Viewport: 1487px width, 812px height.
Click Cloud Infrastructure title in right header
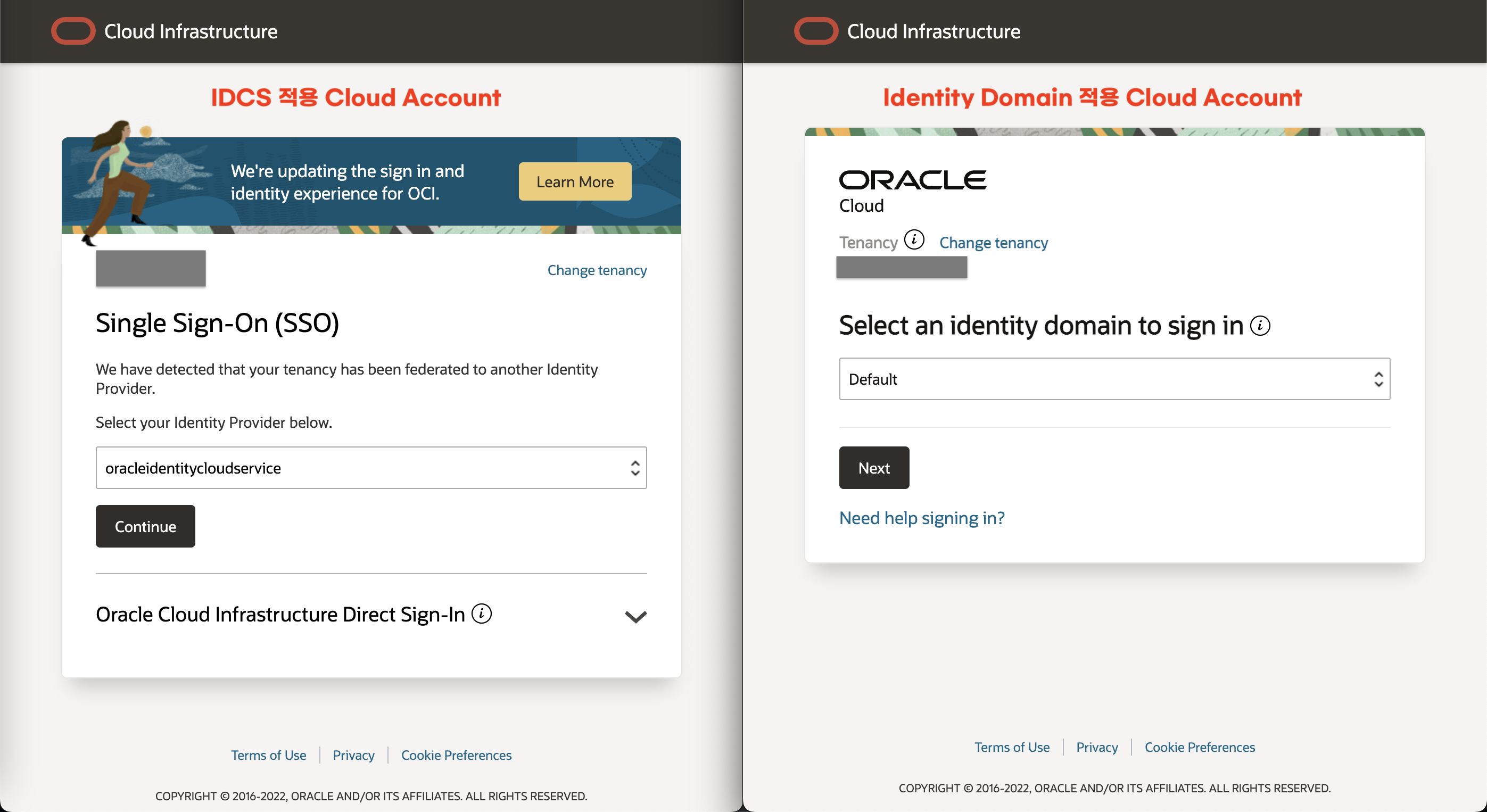(933, 31)
